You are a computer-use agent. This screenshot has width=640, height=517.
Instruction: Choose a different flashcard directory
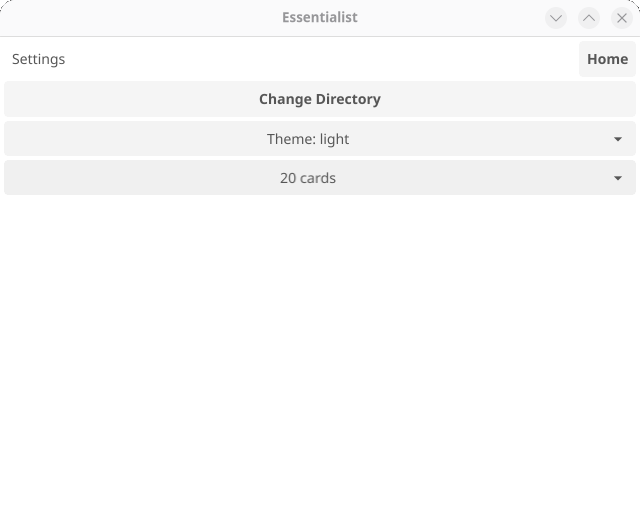click(x=320, y=99)
